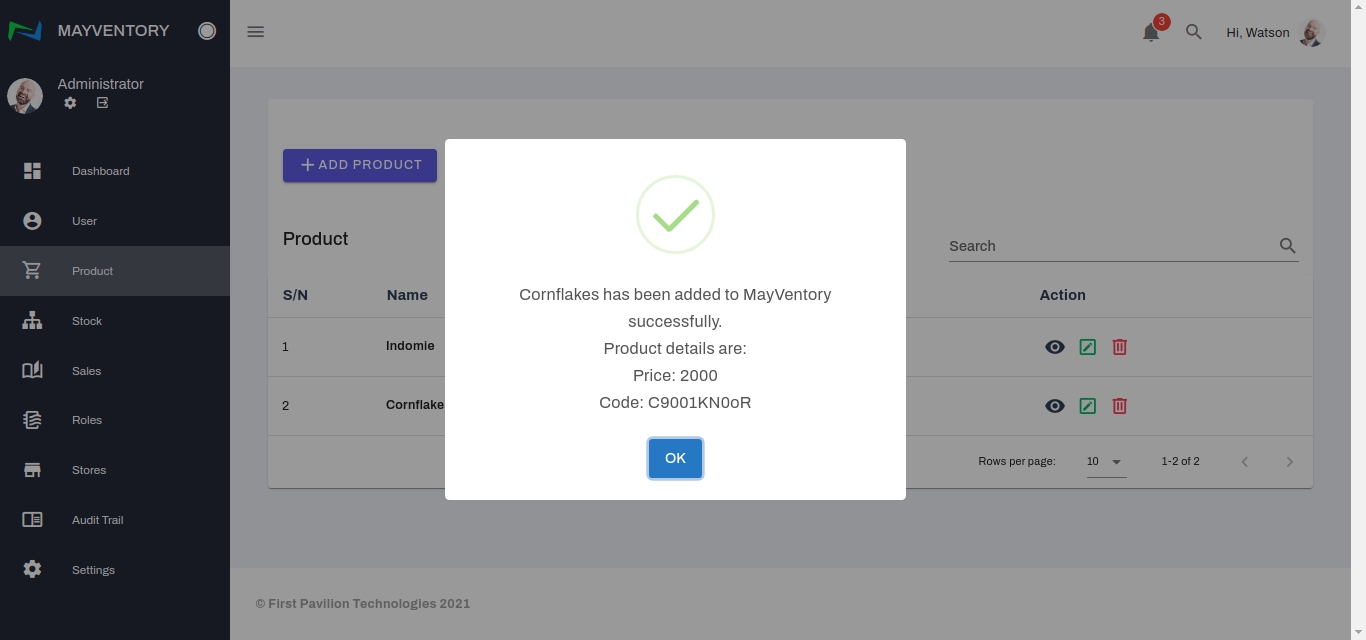1366x640 pixels.
Task: Open Stock in the sidebar
Action: point(87,321)
